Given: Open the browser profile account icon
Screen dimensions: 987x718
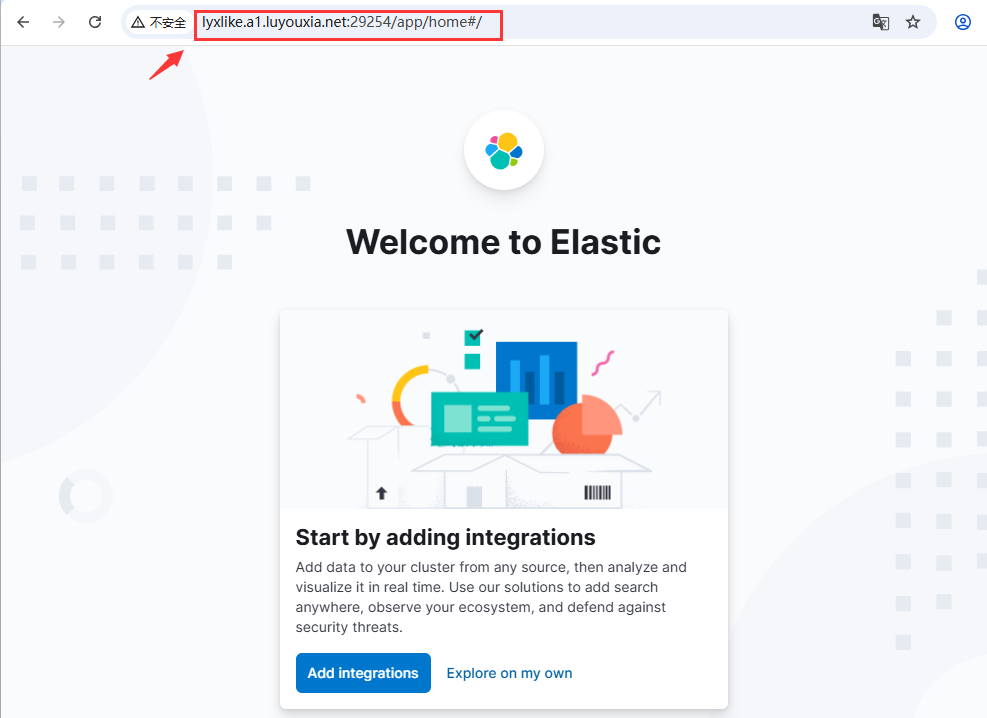Looking at the screenshot, I should coord(962,23).
